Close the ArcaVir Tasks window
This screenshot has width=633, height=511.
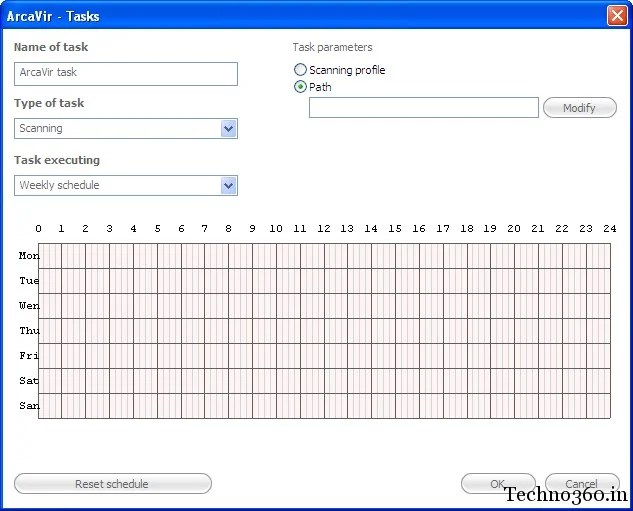pos(617,16)
